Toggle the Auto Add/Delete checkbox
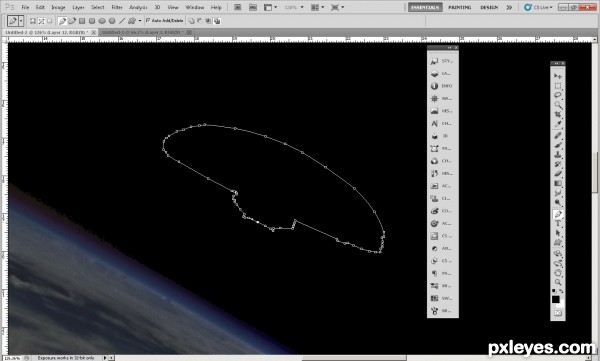Viewport: 600px width, 361px height. [x=148, y=20]
